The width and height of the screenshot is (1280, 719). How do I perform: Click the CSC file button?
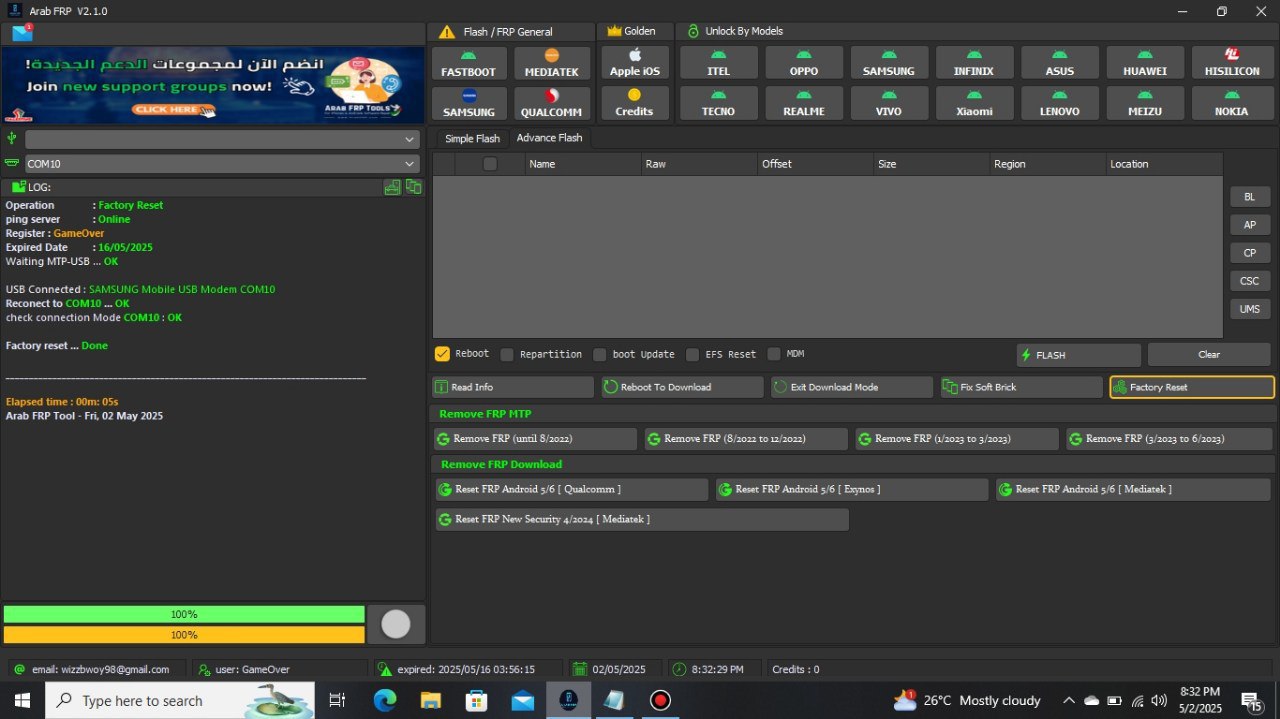tap(1250, 280)
